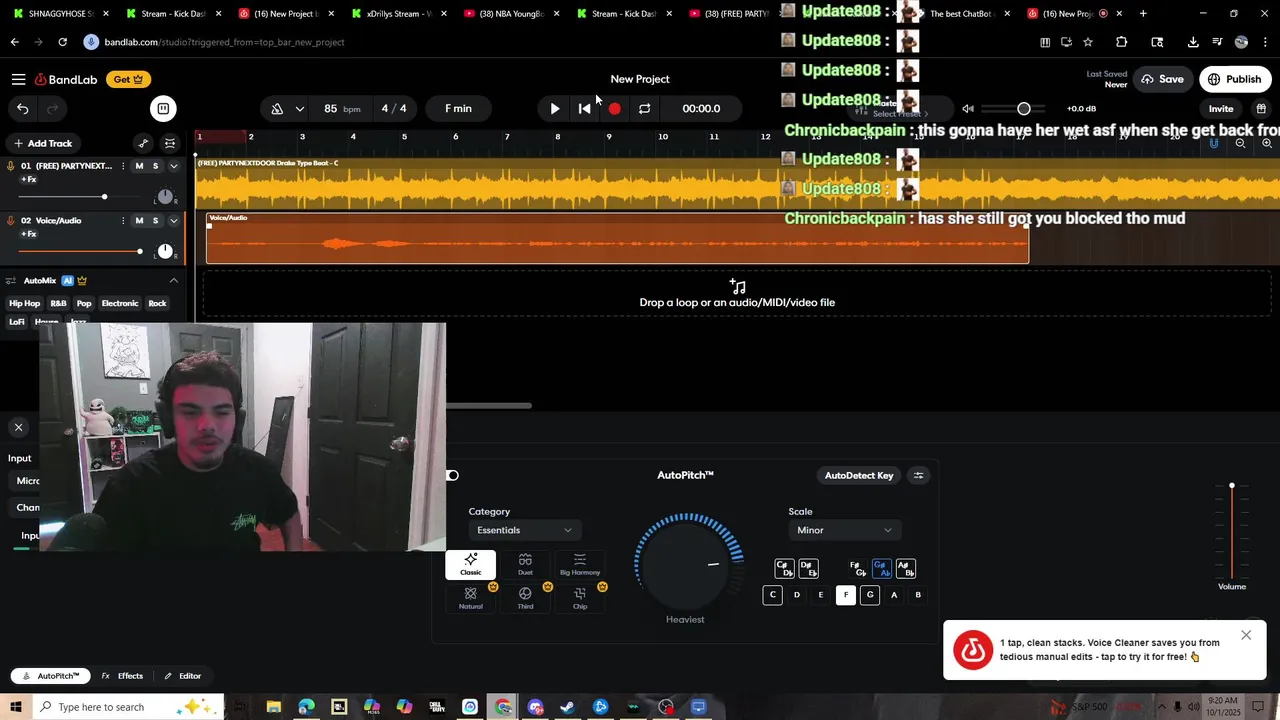The width and height of the screenshot is (1280, 720).
Task: Click the 85 bpm tempo field
Action: click(x=341, y=108)
